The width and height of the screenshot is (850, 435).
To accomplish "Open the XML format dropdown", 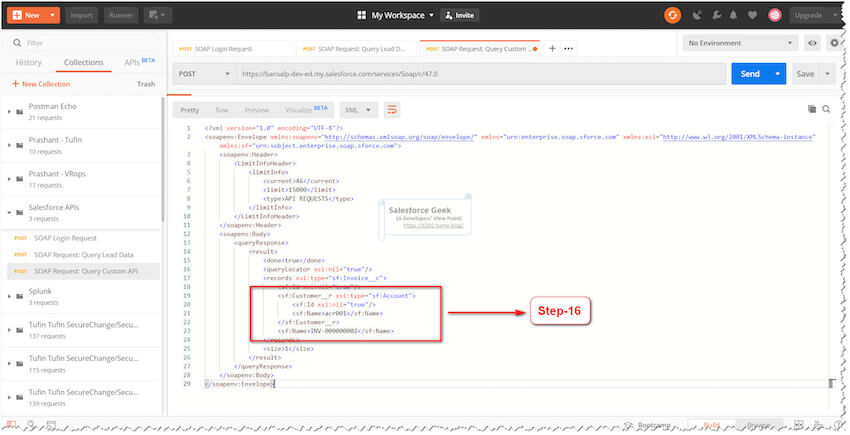I will pyautogui.click(x=357, y=110).
